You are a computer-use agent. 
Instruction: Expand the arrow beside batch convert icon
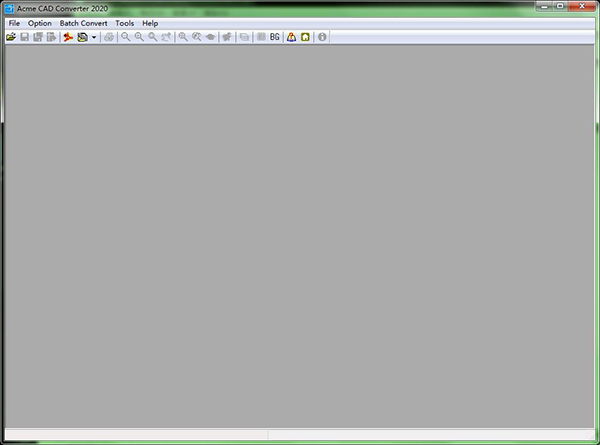[94, 37]
